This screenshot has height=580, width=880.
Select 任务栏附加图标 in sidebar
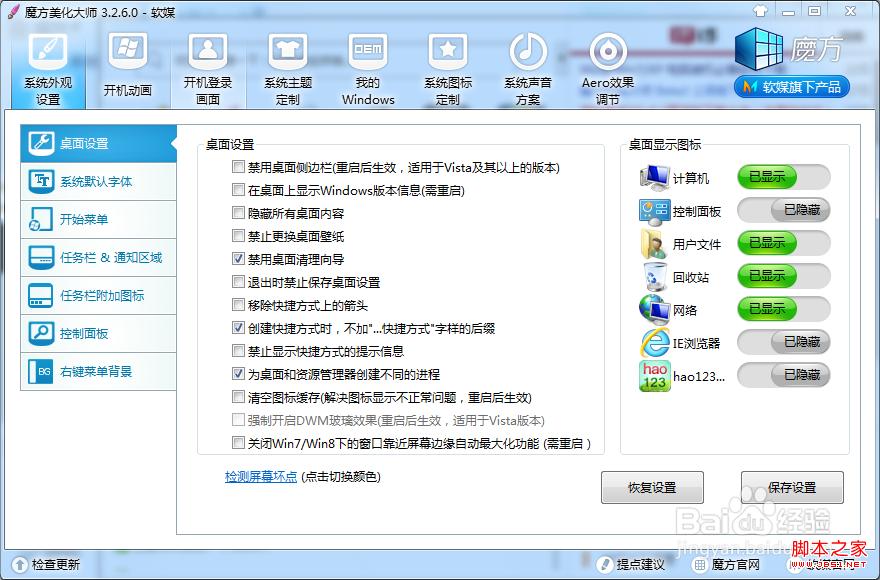(98, 295)
